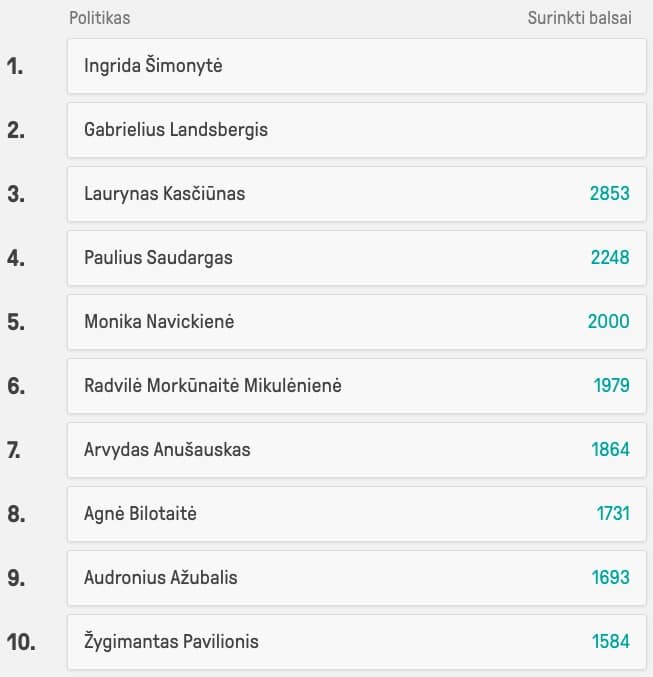Click the 1693 vote count
653x677 pixels.
610,577
